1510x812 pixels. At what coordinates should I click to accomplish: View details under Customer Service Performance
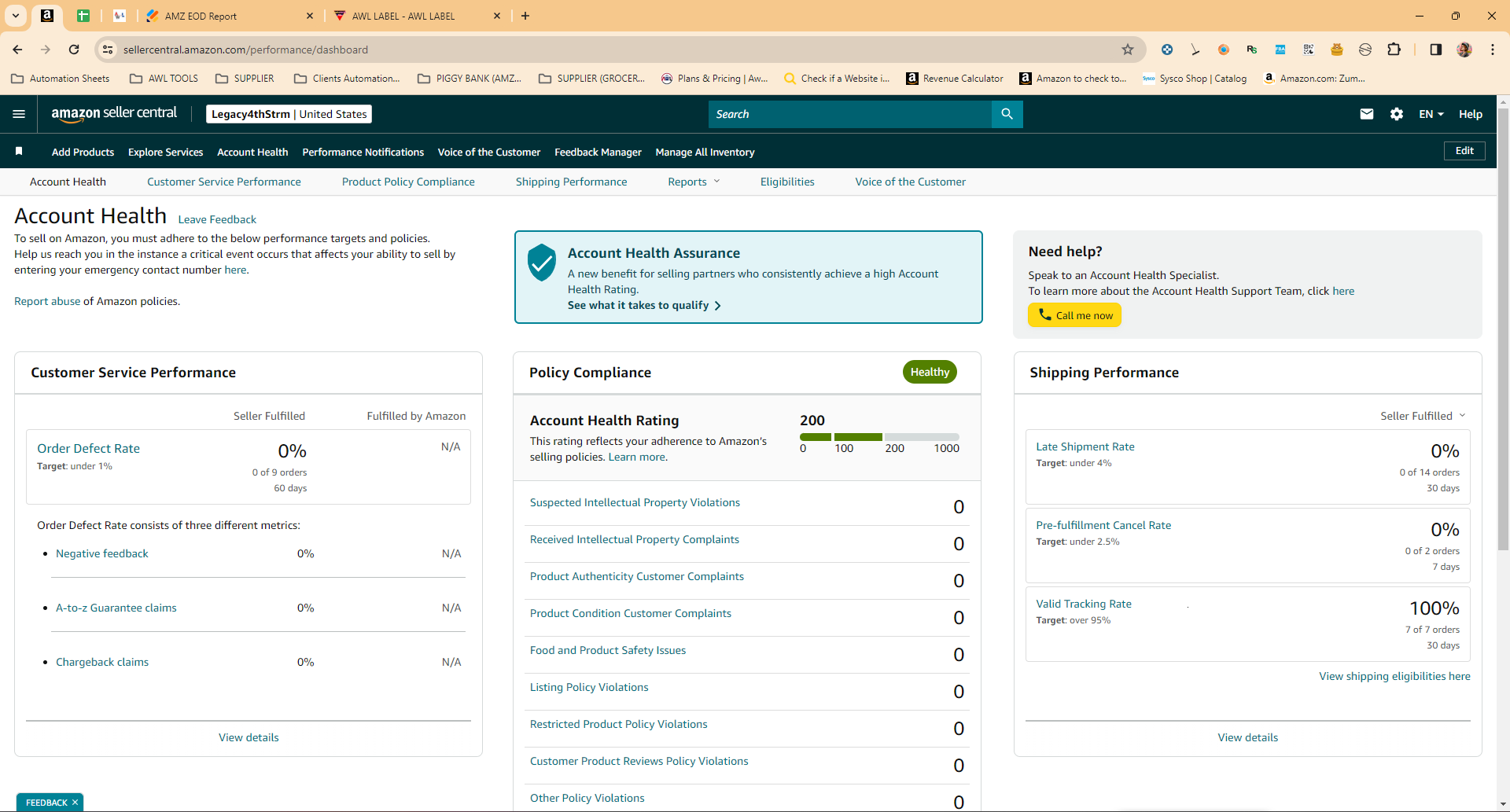coord(249,737)
